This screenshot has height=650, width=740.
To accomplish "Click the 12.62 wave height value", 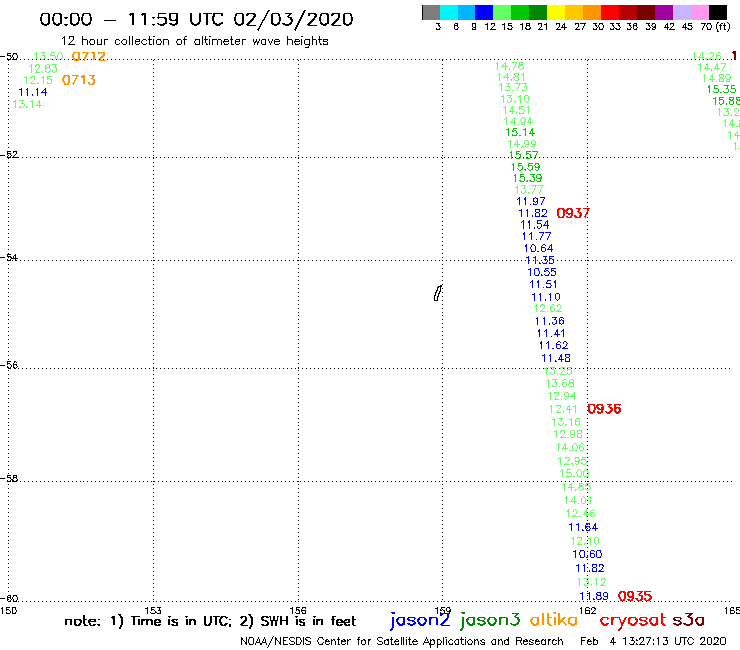I will point(548,309).
